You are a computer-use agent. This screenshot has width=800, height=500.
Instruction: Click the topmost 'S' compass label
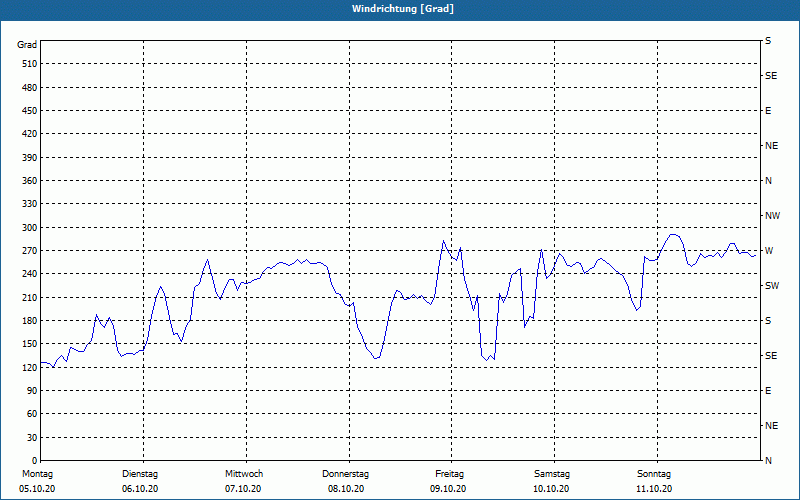(768, 41)
